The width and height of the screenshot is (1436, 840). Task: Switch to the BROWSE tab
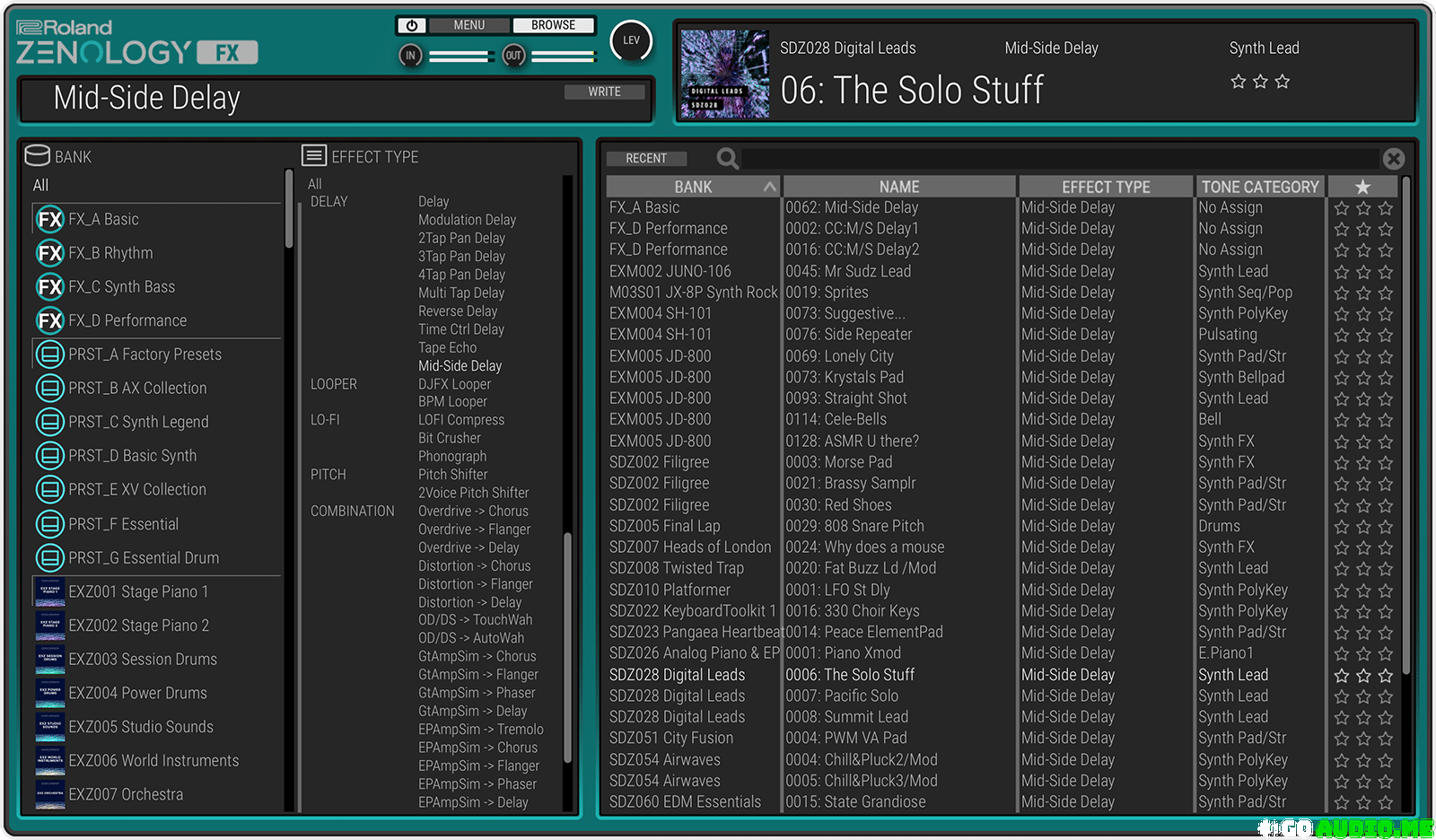coord(553,25)
